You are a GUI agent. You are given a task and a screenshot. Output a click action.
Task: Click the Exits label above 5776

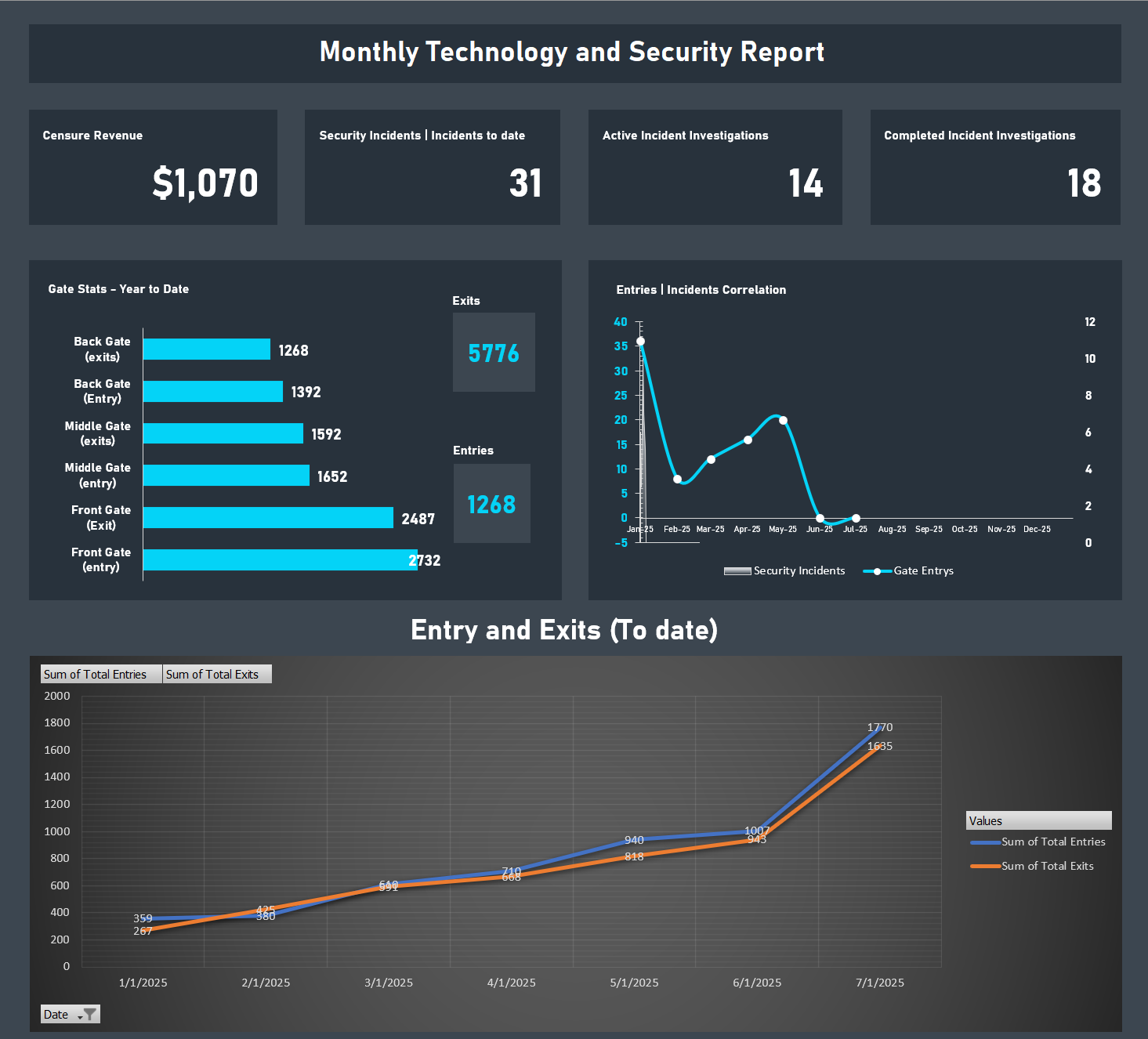point(466,301)
